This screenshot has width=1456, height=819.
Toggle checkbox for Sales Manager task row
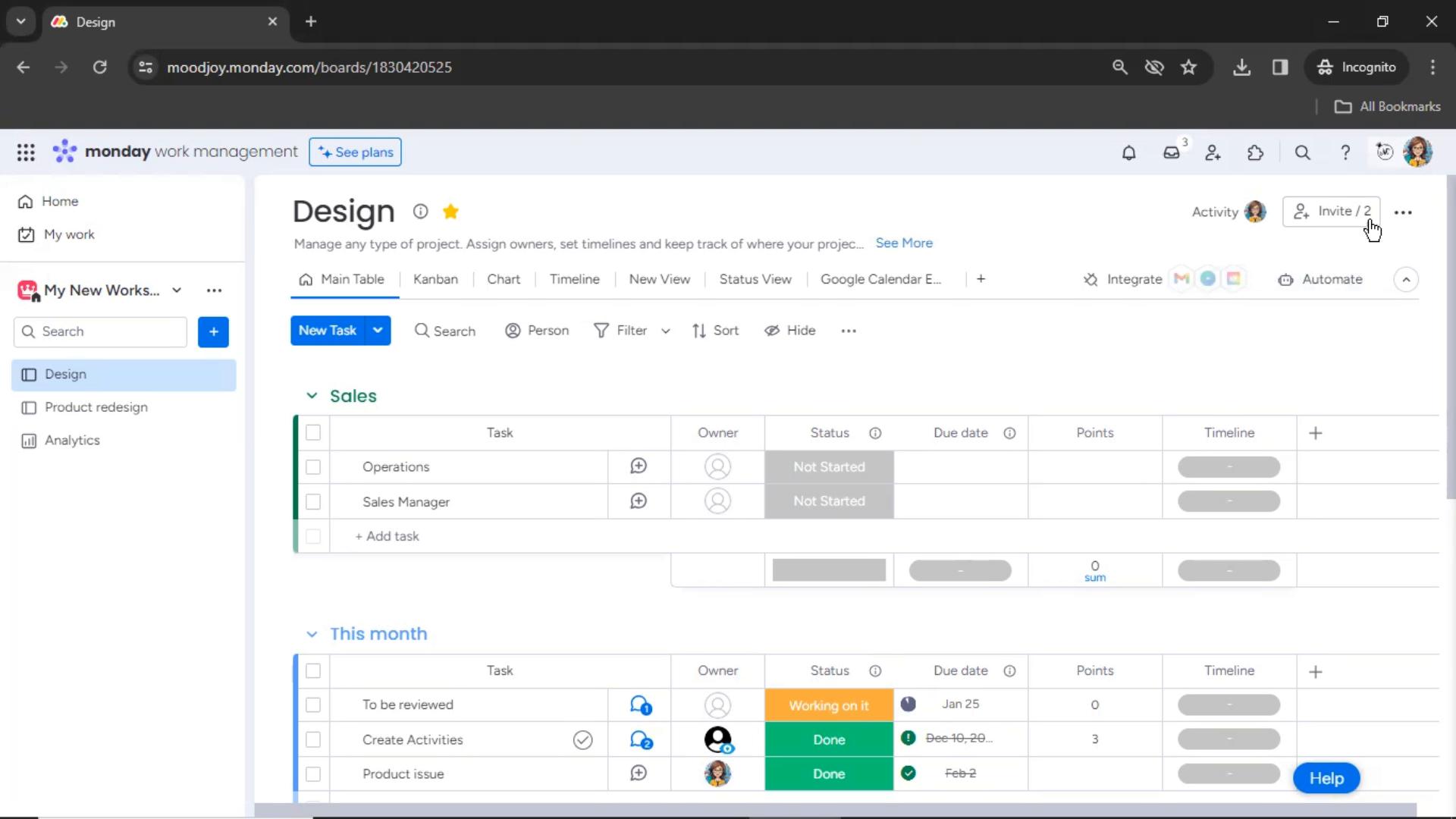(313, 500)
